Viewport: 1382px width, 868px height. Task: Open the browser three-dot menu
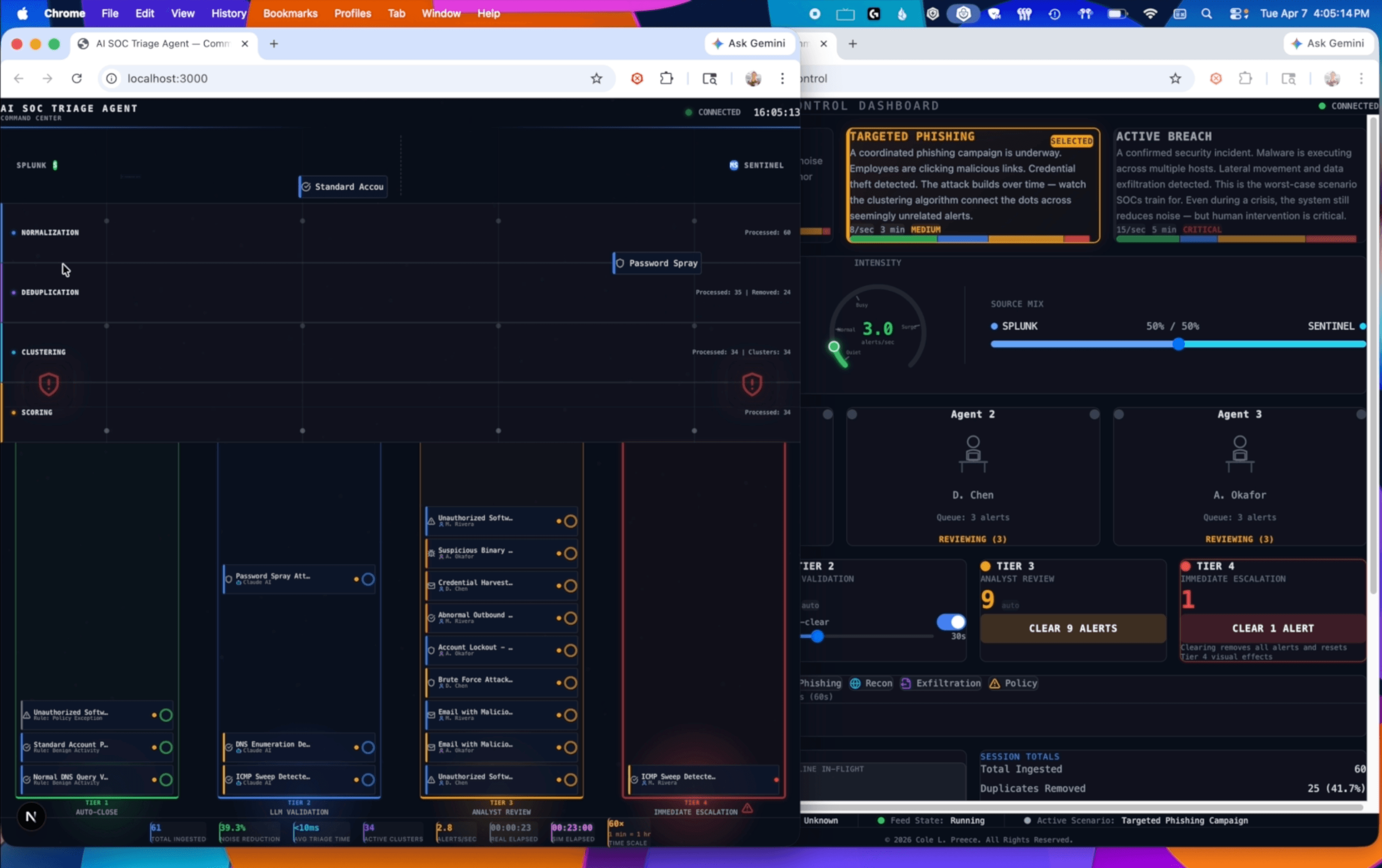(x=782, y=79)
